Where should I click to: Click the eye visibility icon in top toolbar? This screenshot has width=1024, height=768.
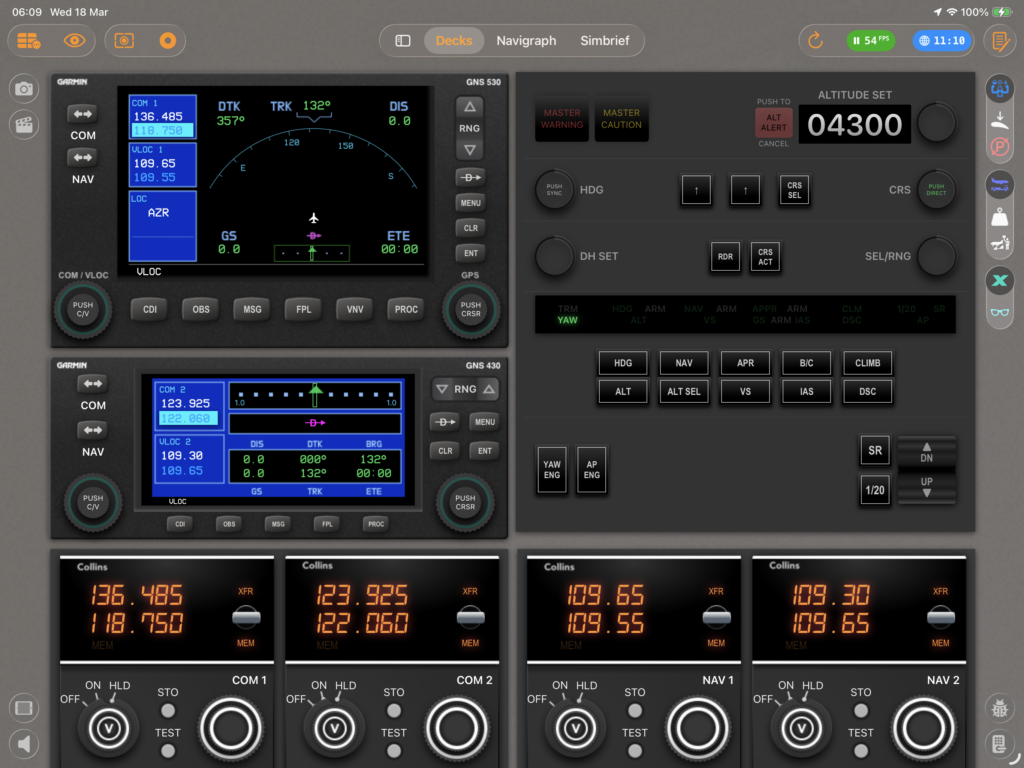point(75,41)
